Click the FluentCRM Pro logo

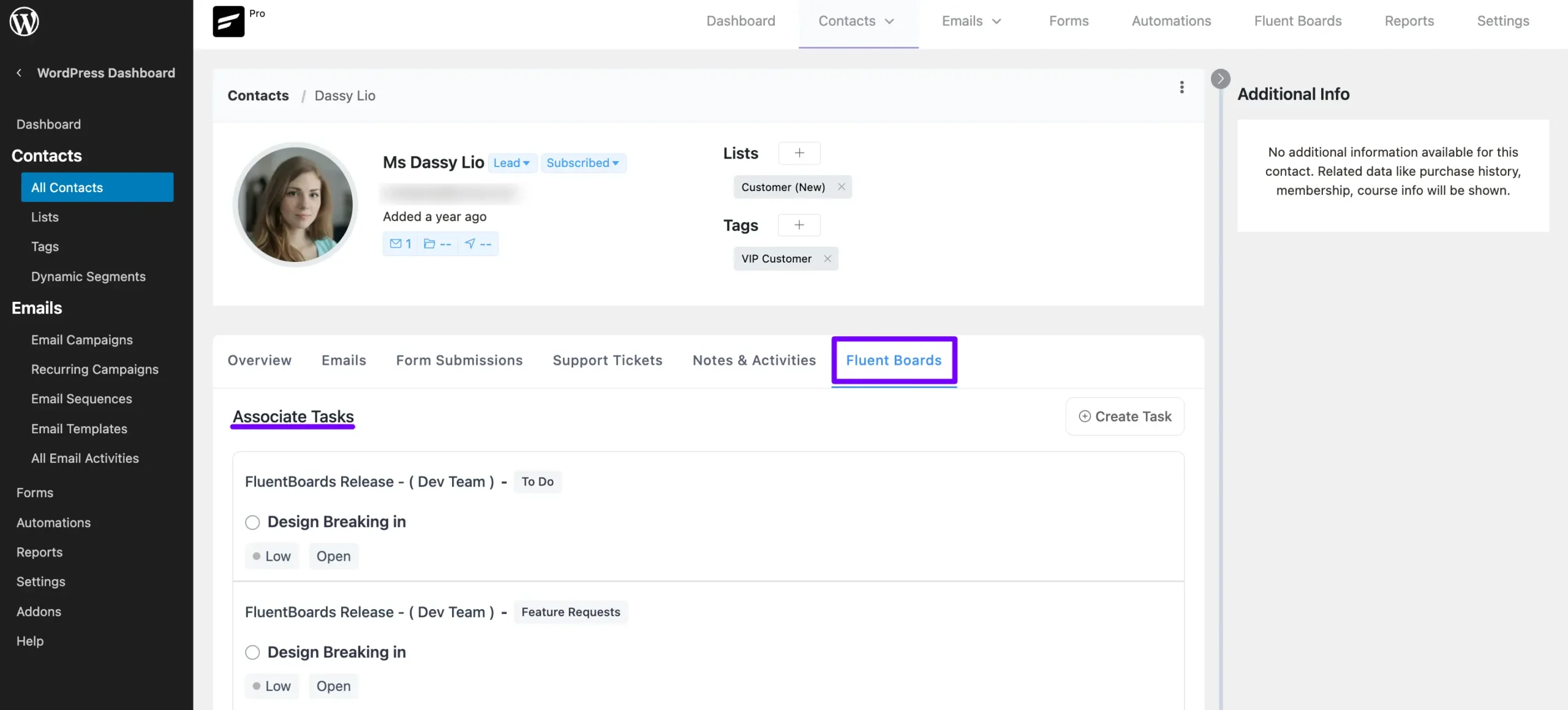228,21
